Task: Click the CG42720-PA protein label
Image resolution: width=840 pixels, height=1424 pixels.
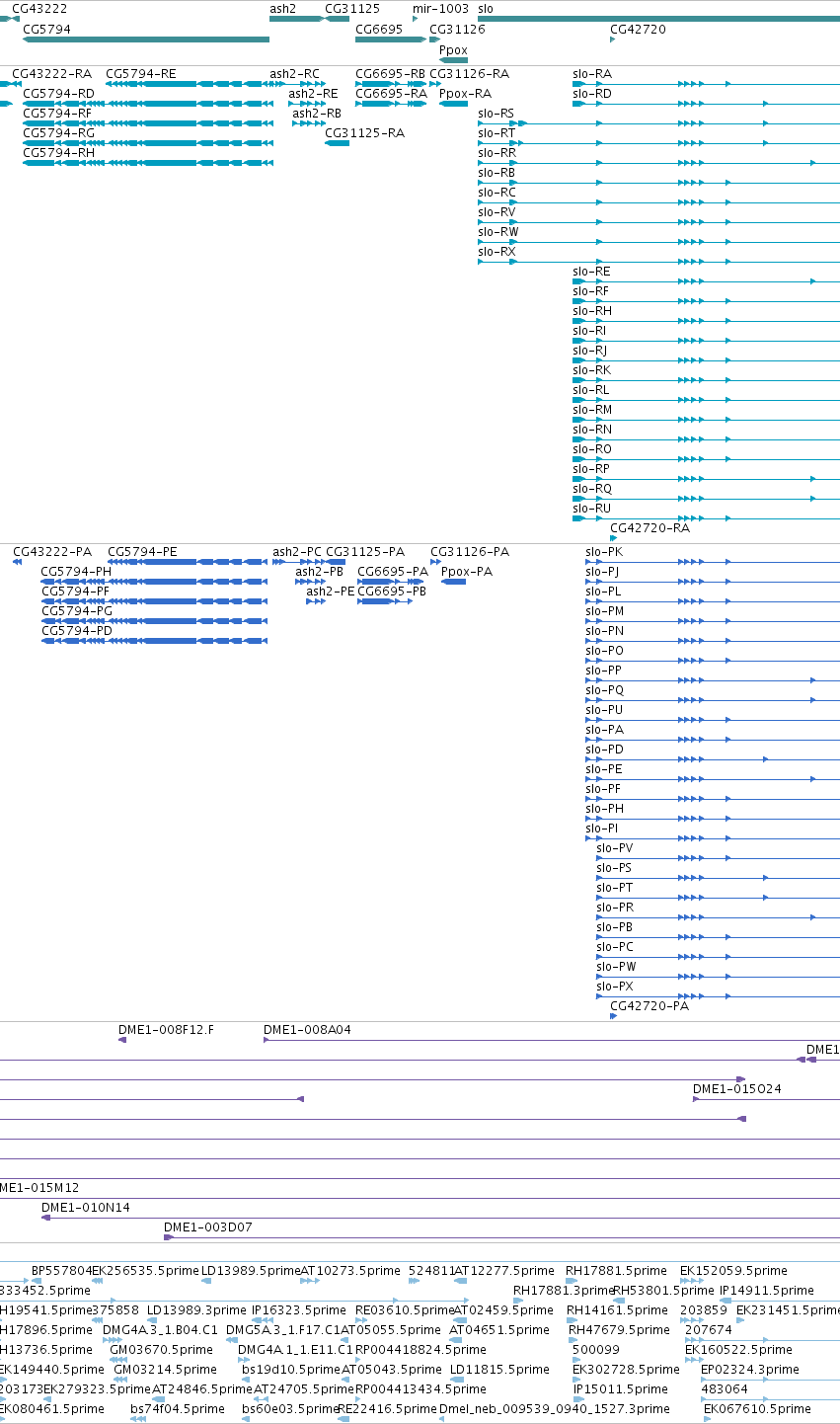Action: point(649,1006)
